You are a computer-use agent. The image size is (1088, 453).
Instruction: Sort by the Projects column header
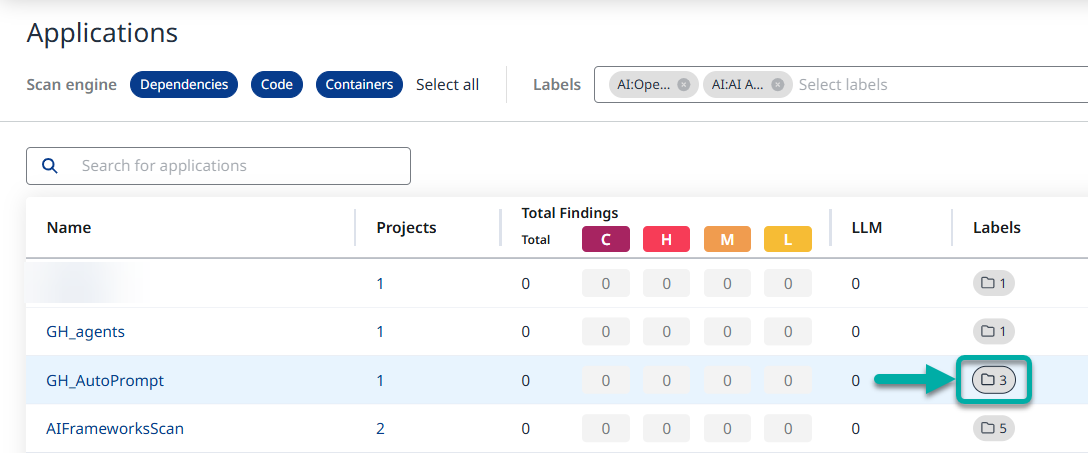coord(406,228)
